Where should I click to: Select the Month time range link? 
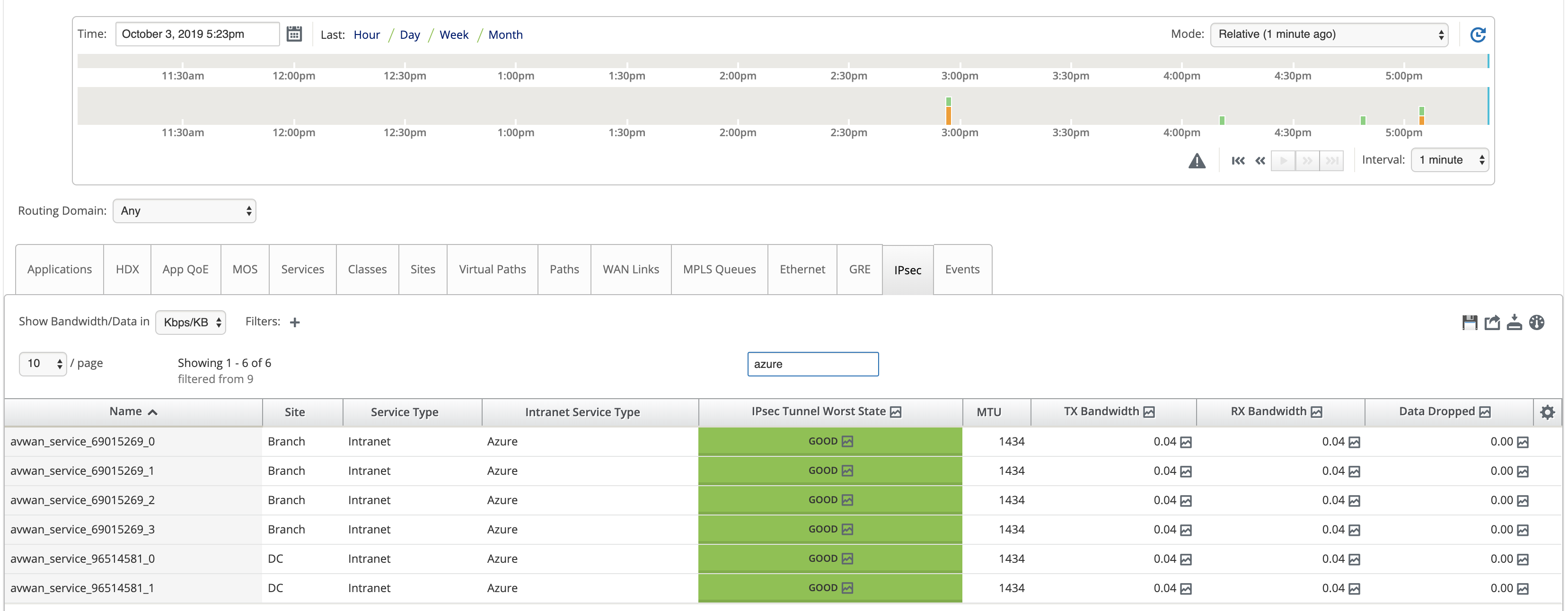coord(505,35)
